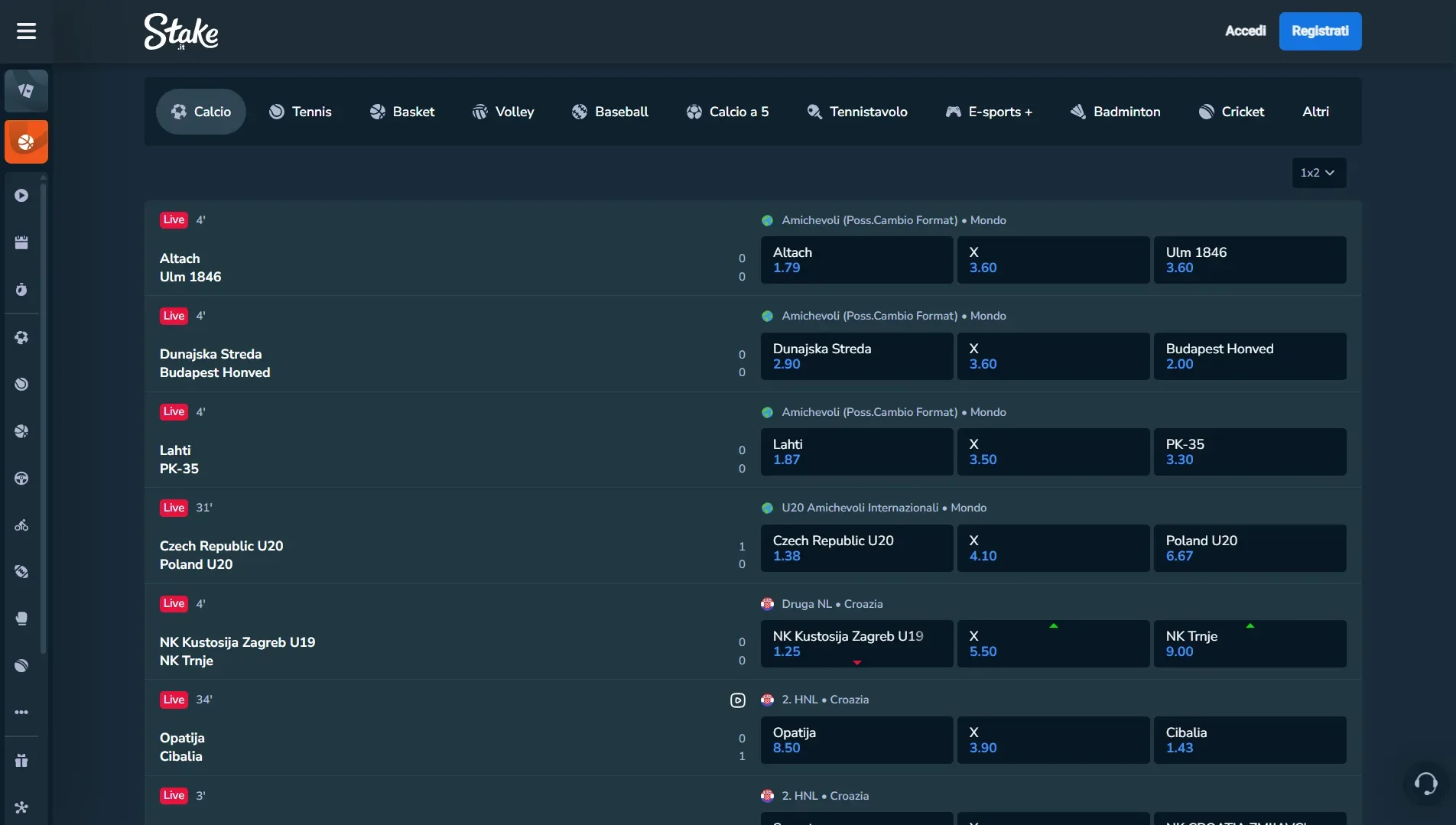Open the Altri sports list
Screen dimensions: 1456x825
click(1316, 112)
